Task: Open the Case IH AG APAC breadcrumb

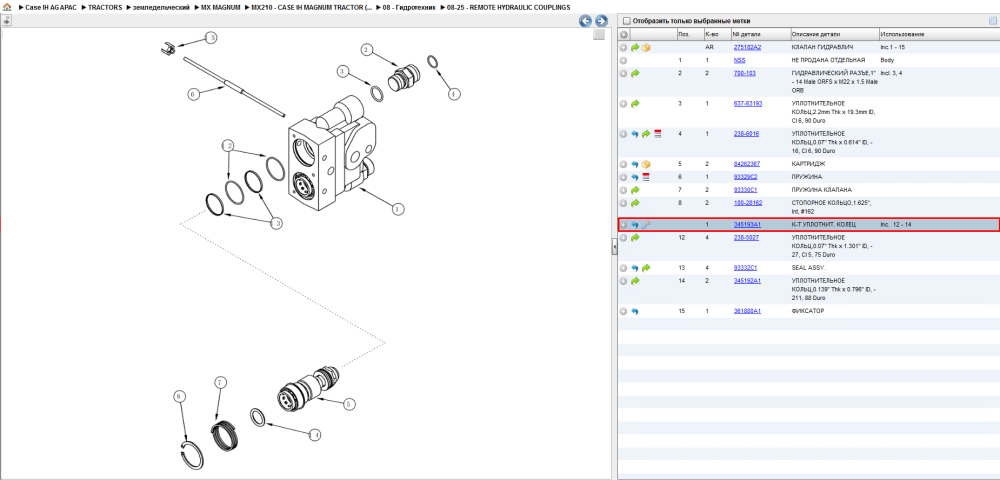Action: click(x=50, y=7)
